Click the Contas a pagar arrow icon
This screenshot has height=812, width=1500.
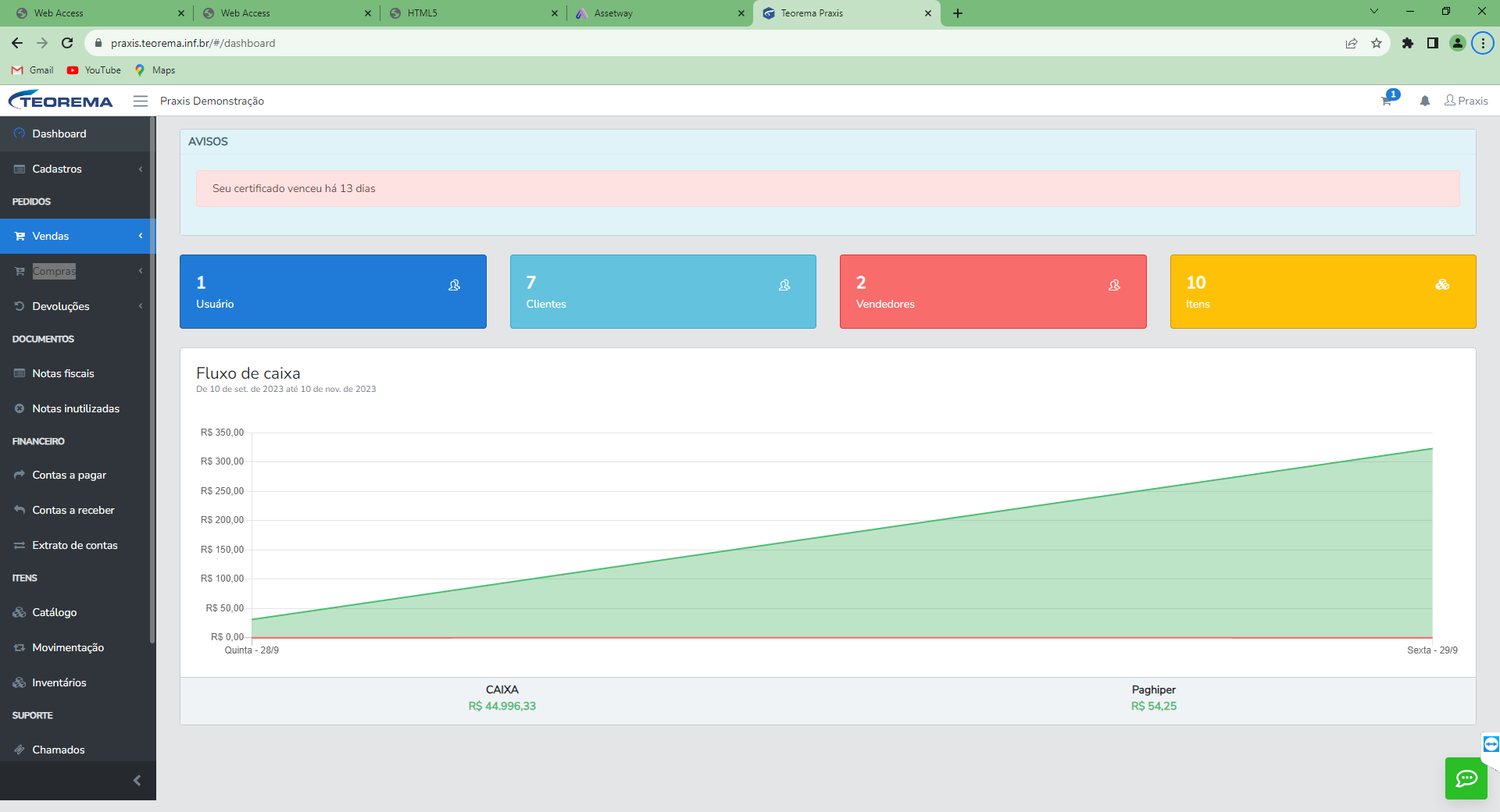click(x=20, y=475)
